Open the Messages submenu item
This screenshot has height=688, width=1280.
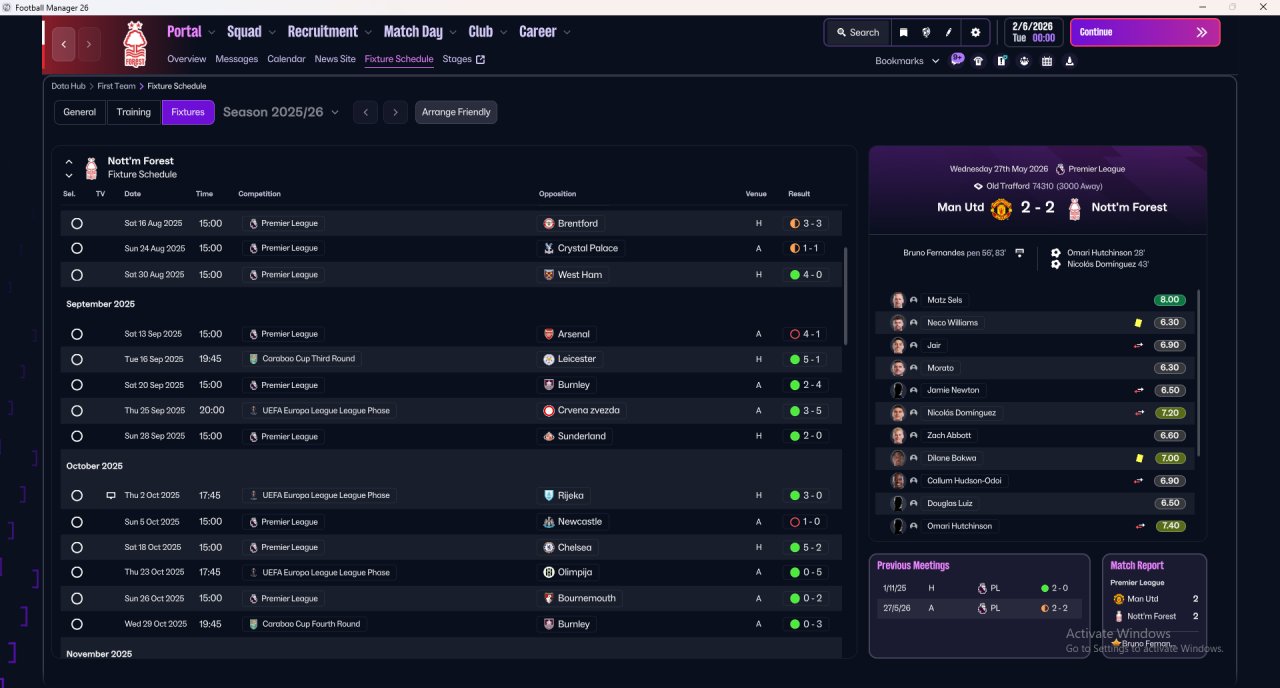coord(236,59)
